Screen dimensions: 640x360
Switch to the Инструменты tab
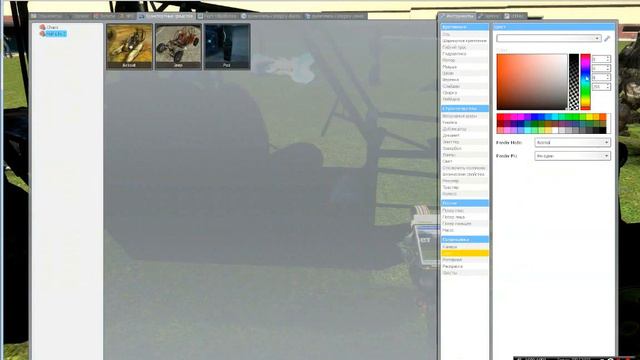(457, 16)
